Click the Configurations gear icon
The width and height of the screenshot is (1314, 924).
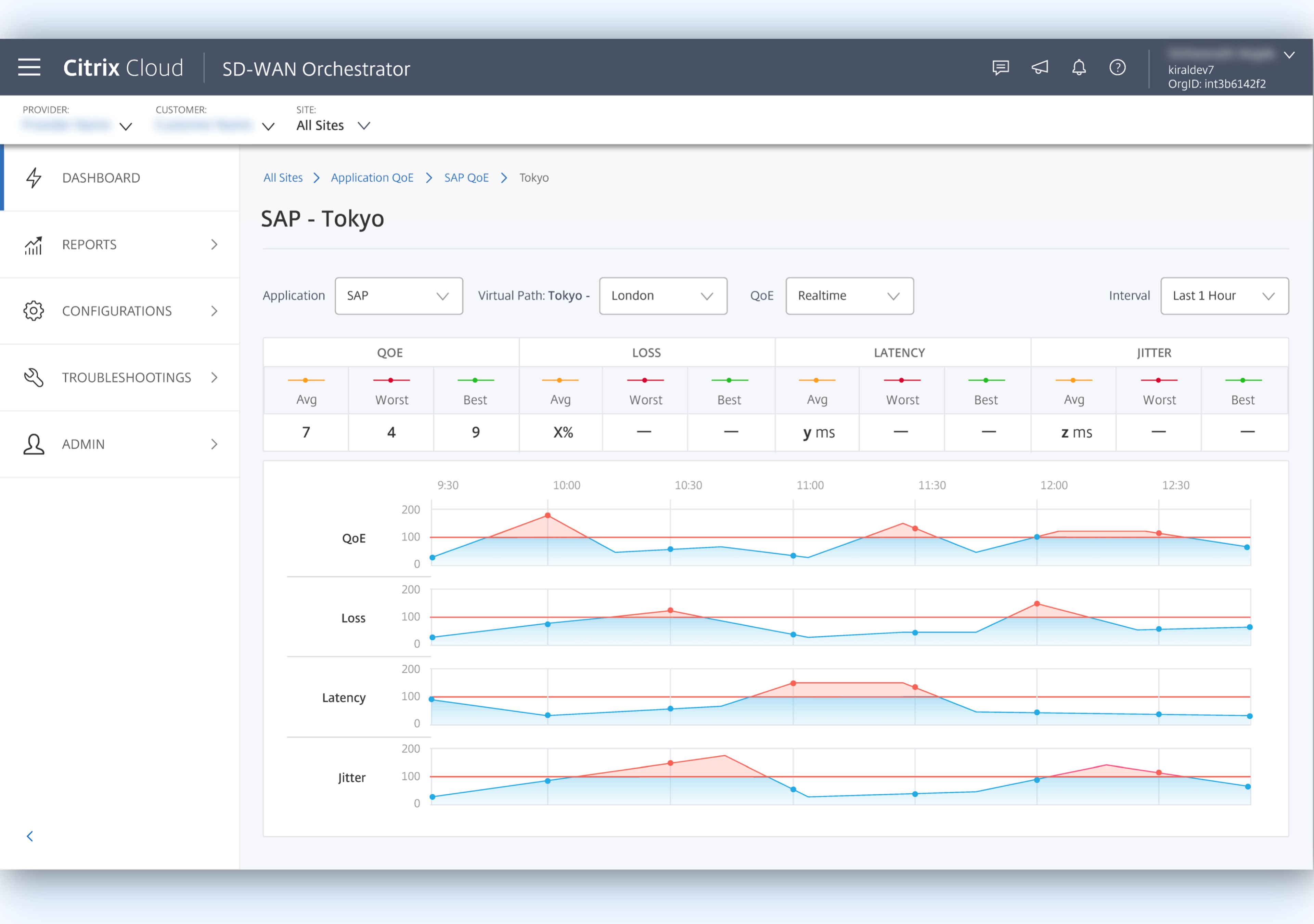(x=34, y=311)
